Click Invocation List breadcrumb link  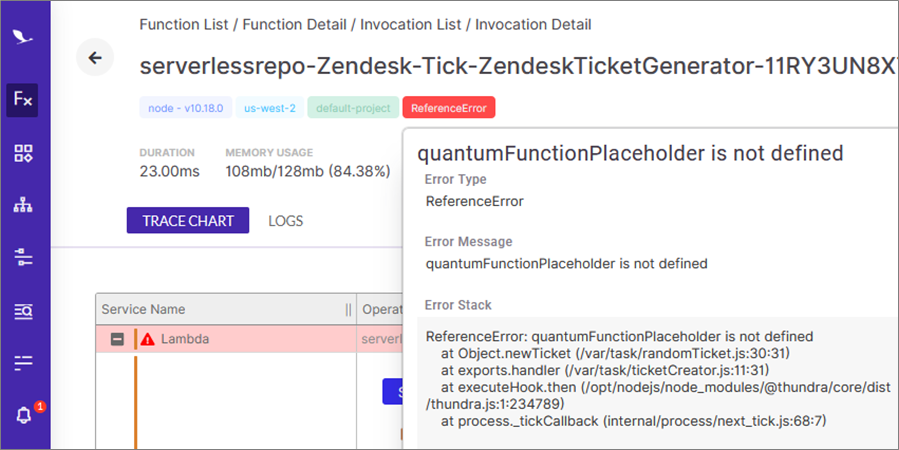coord(411,25)
